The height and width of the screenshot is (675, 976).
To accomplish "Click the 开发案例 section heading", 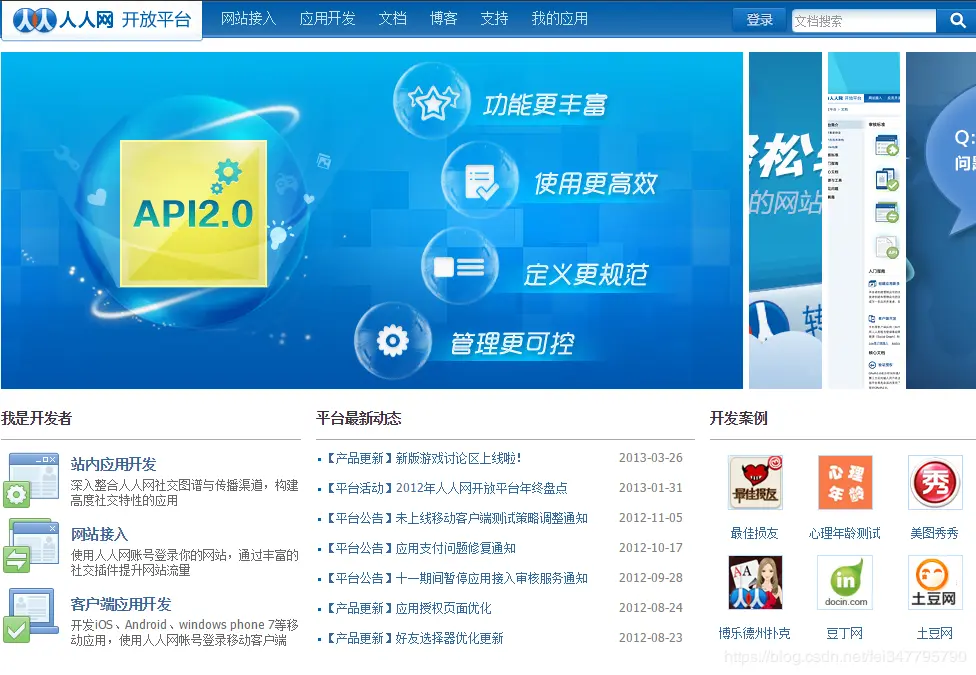I will click(738, 418).
